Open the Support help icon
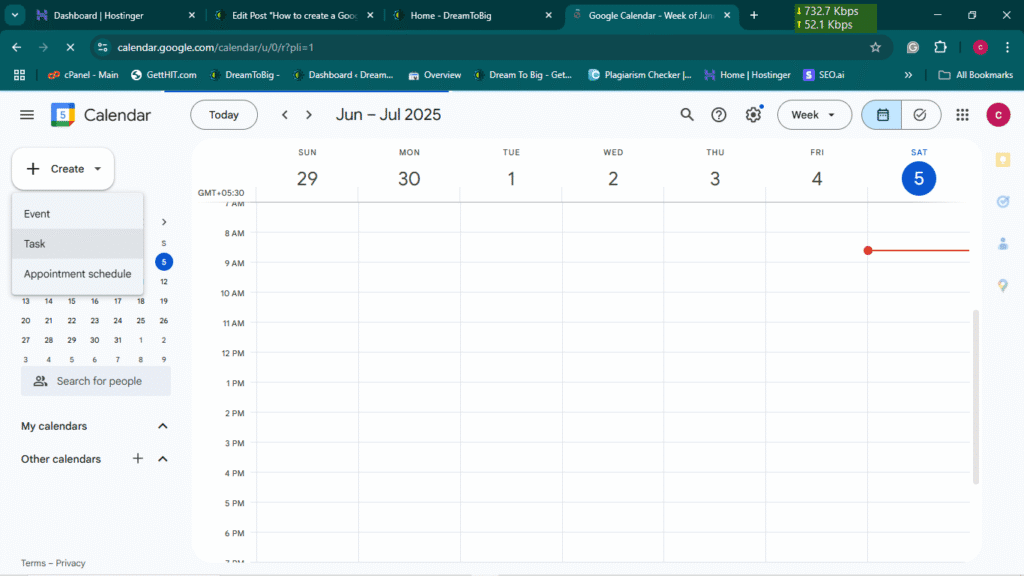The image size is (1024, 576). coord(718,115)
